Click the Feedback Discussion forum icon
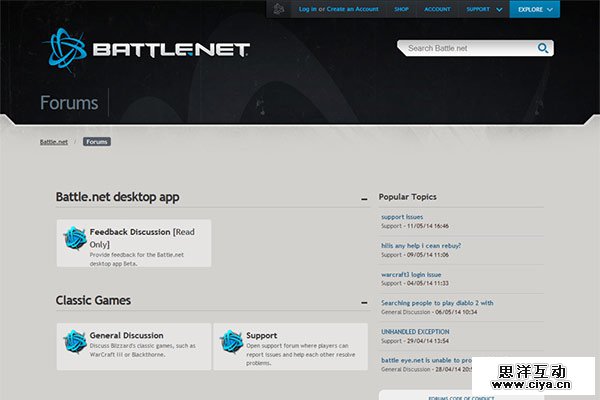Image resolution: width=600 pixels, height=400 pixels. point(75,238)
